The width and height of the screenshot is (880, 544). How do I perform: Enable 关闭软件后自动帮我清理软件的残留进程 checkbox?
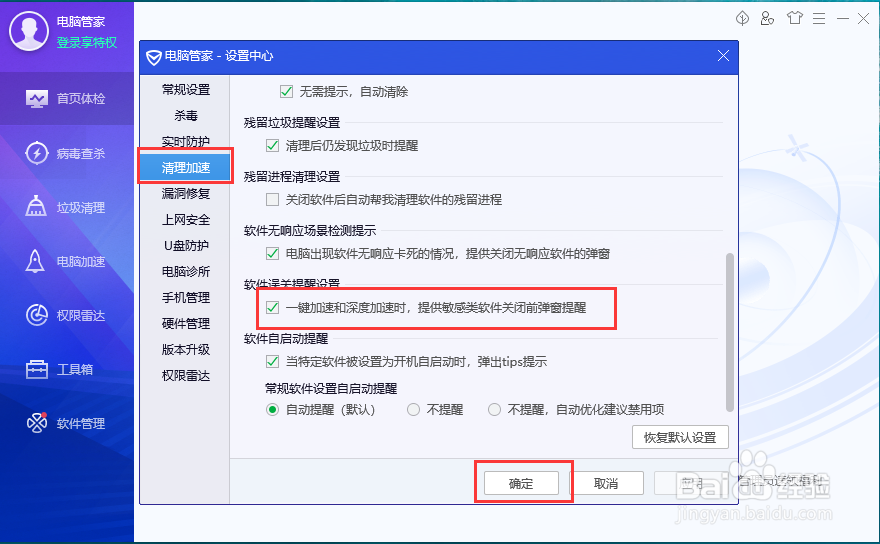[273, 200]
